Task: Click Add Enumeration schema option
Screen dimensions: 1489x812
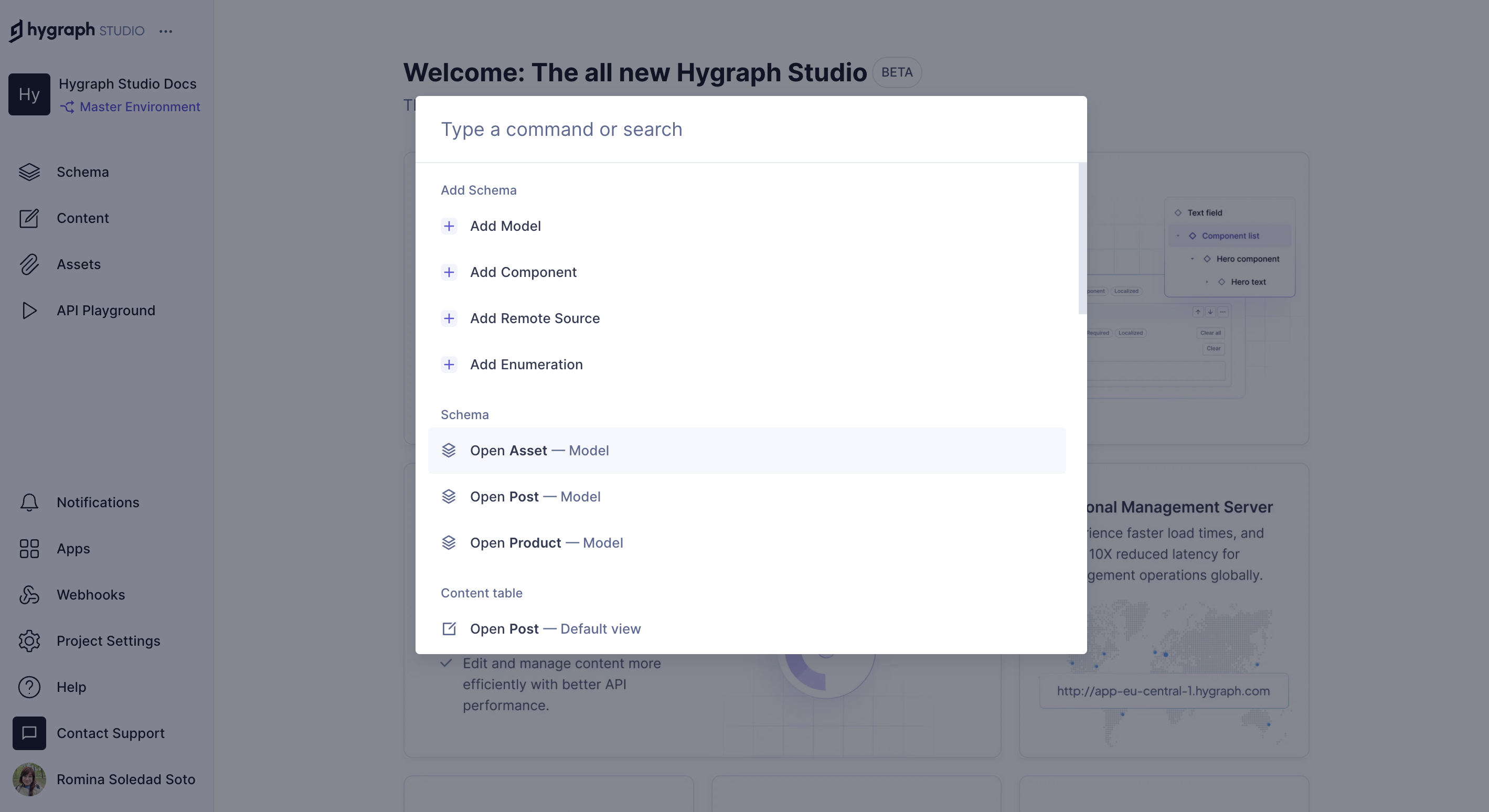Action: (526, 364)
